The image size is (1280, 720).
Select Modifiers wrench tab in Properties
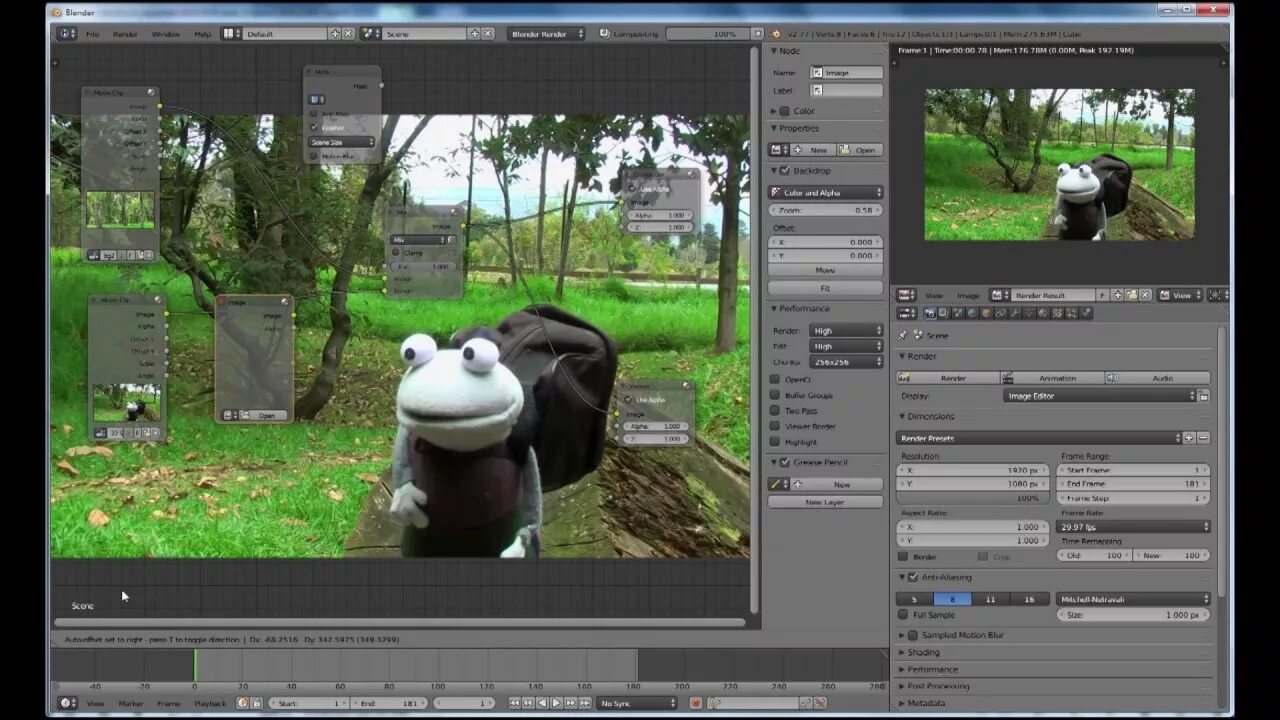click(x=1014, y=313)
